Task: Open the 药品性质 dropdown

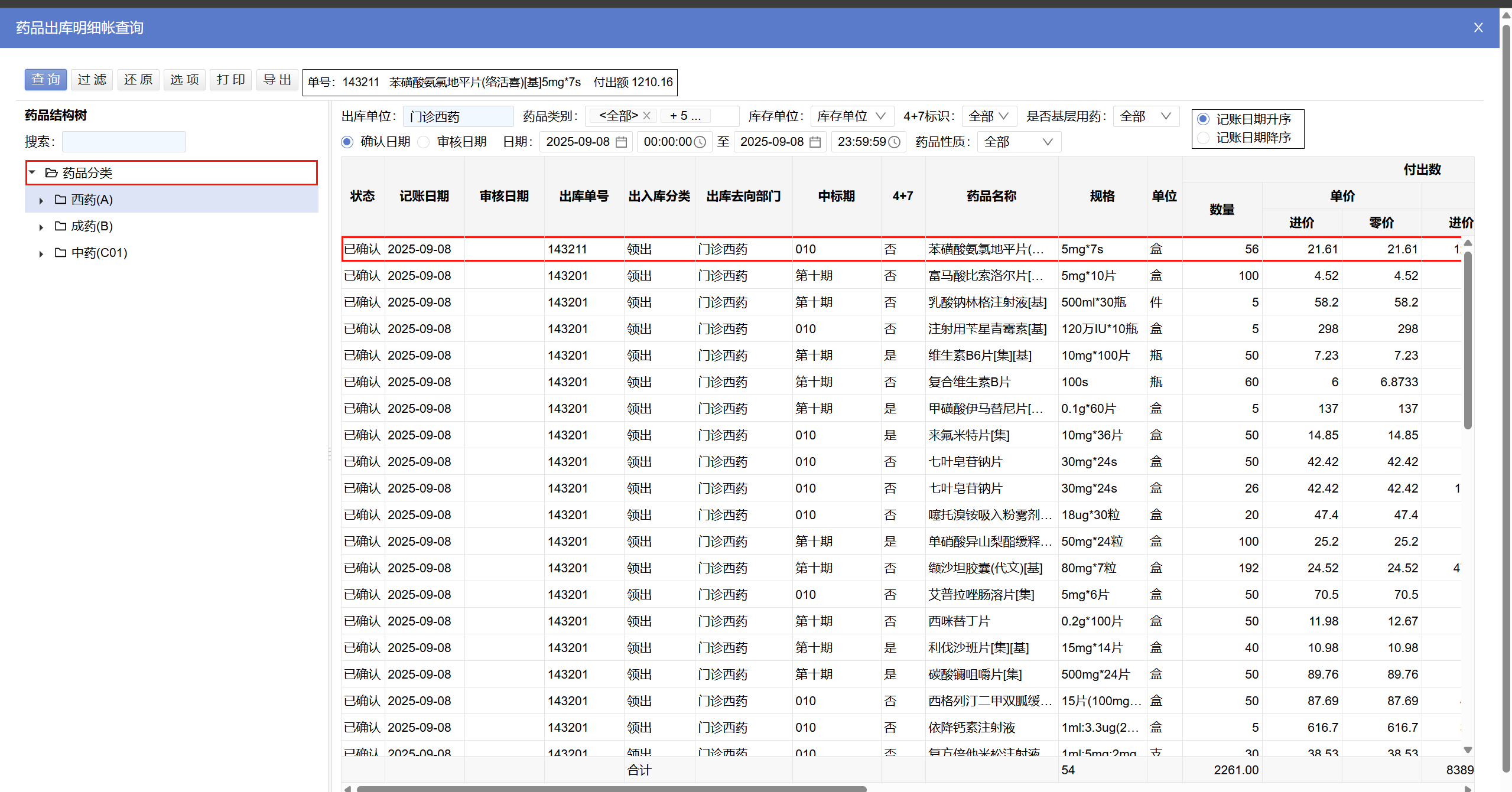Action: pos(1019,142)
